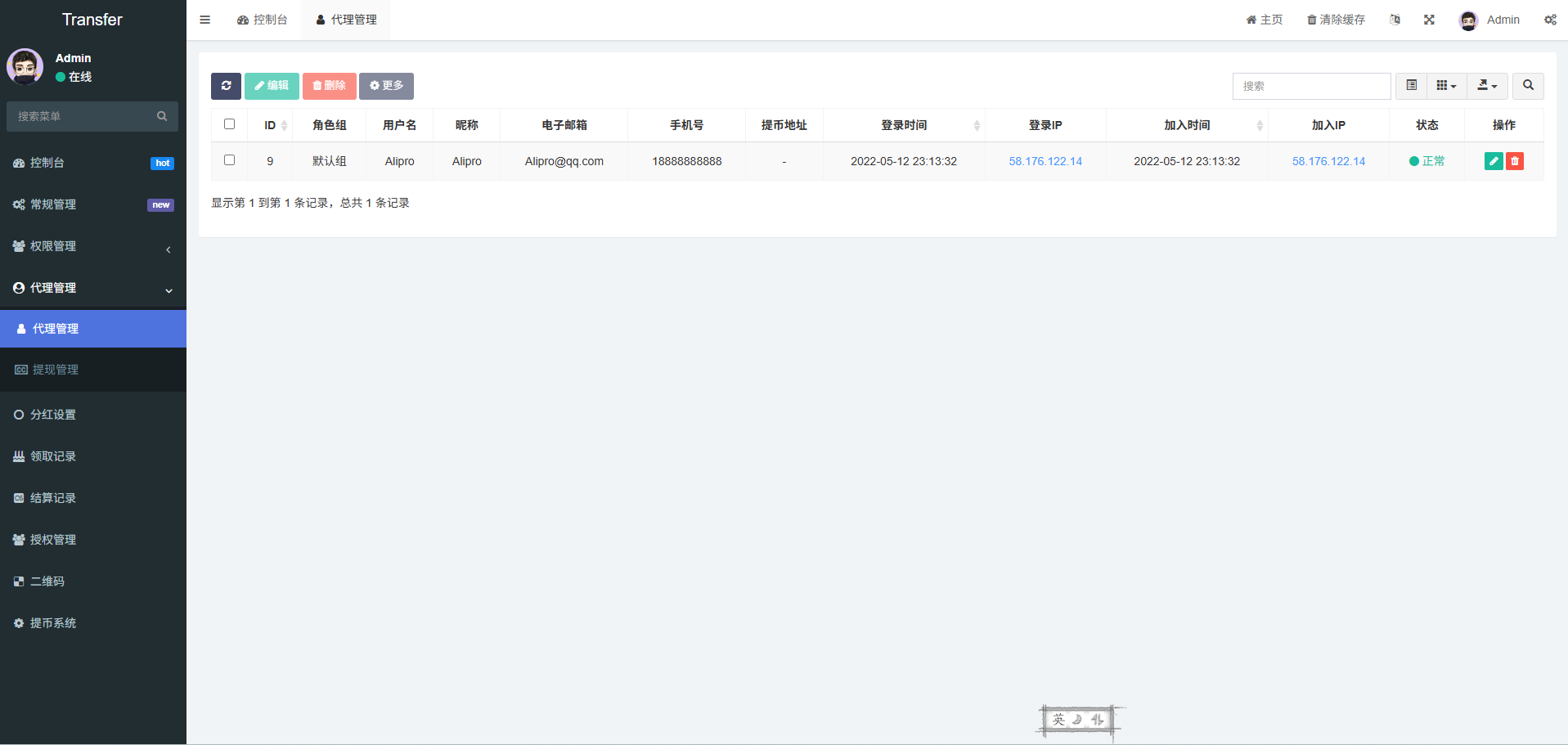
Task: Toggle Alipro's status from 正常
Action: (x=1427, y=161)
